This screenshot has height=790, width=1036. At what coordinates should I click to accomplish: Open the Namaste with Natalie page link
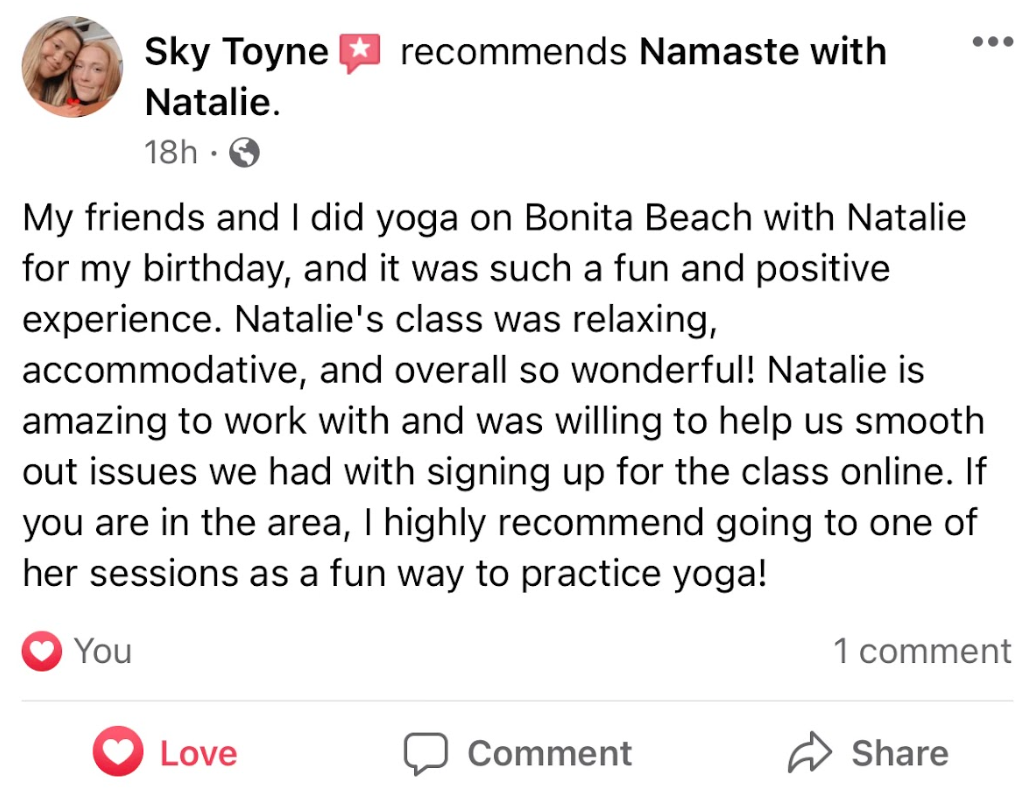(762, 52)
